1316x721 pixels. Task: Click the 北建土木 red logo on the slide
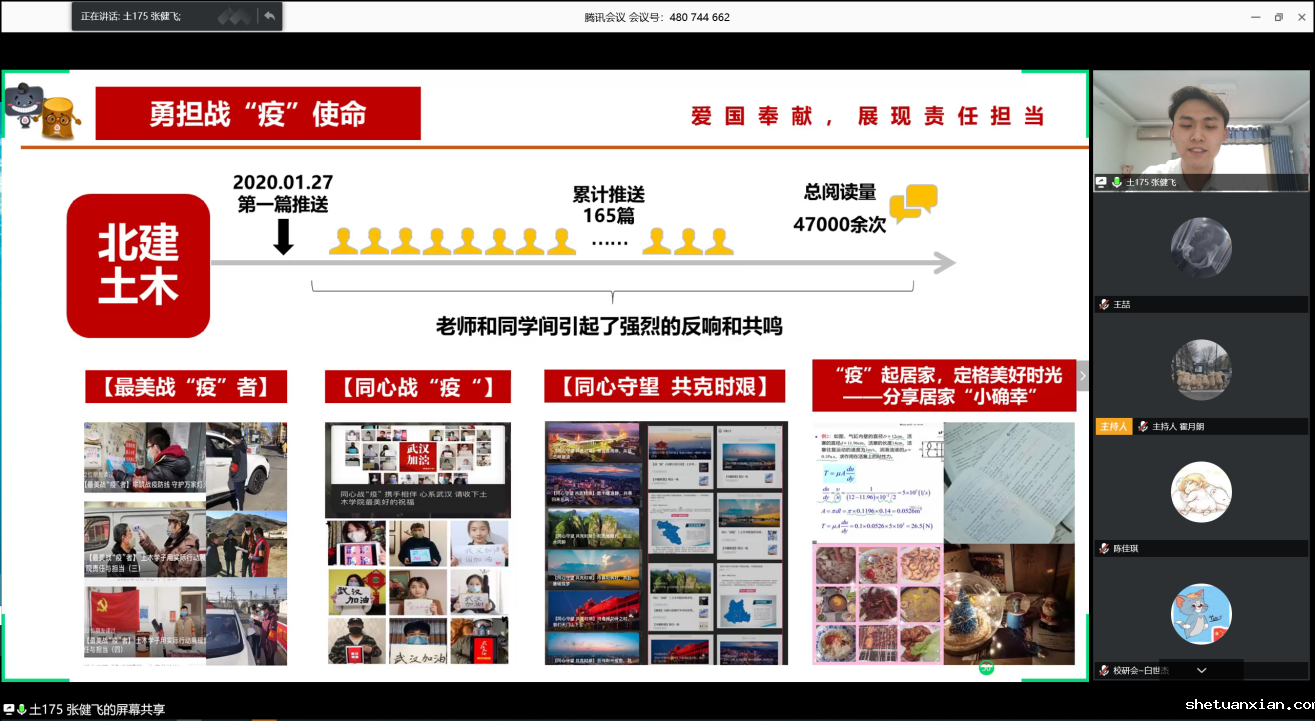pos(138,265)
